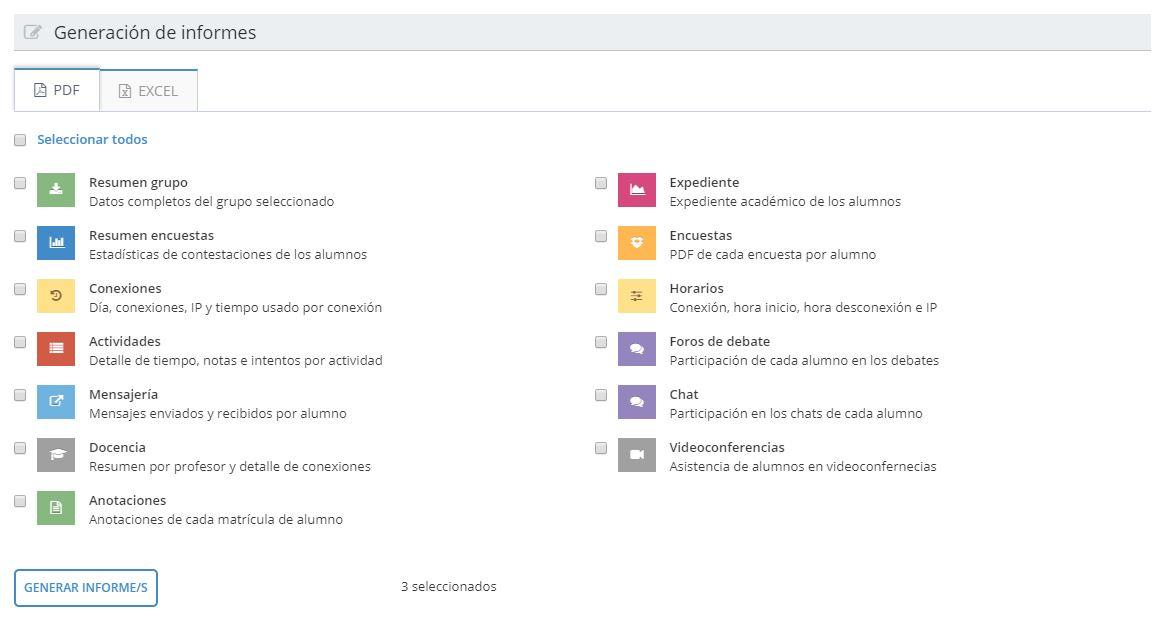Tick the Mensajería checkbox
The image size is (1170, 642).
pyautogui.click(x=20, y=395)
